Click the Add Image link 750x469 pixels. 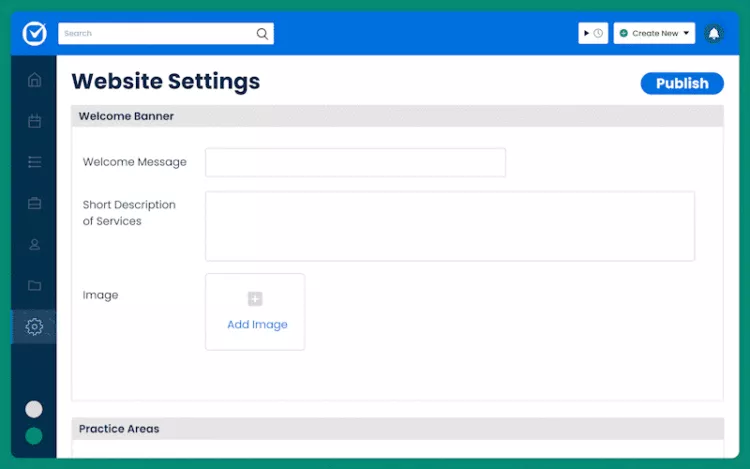click(256, 324)
